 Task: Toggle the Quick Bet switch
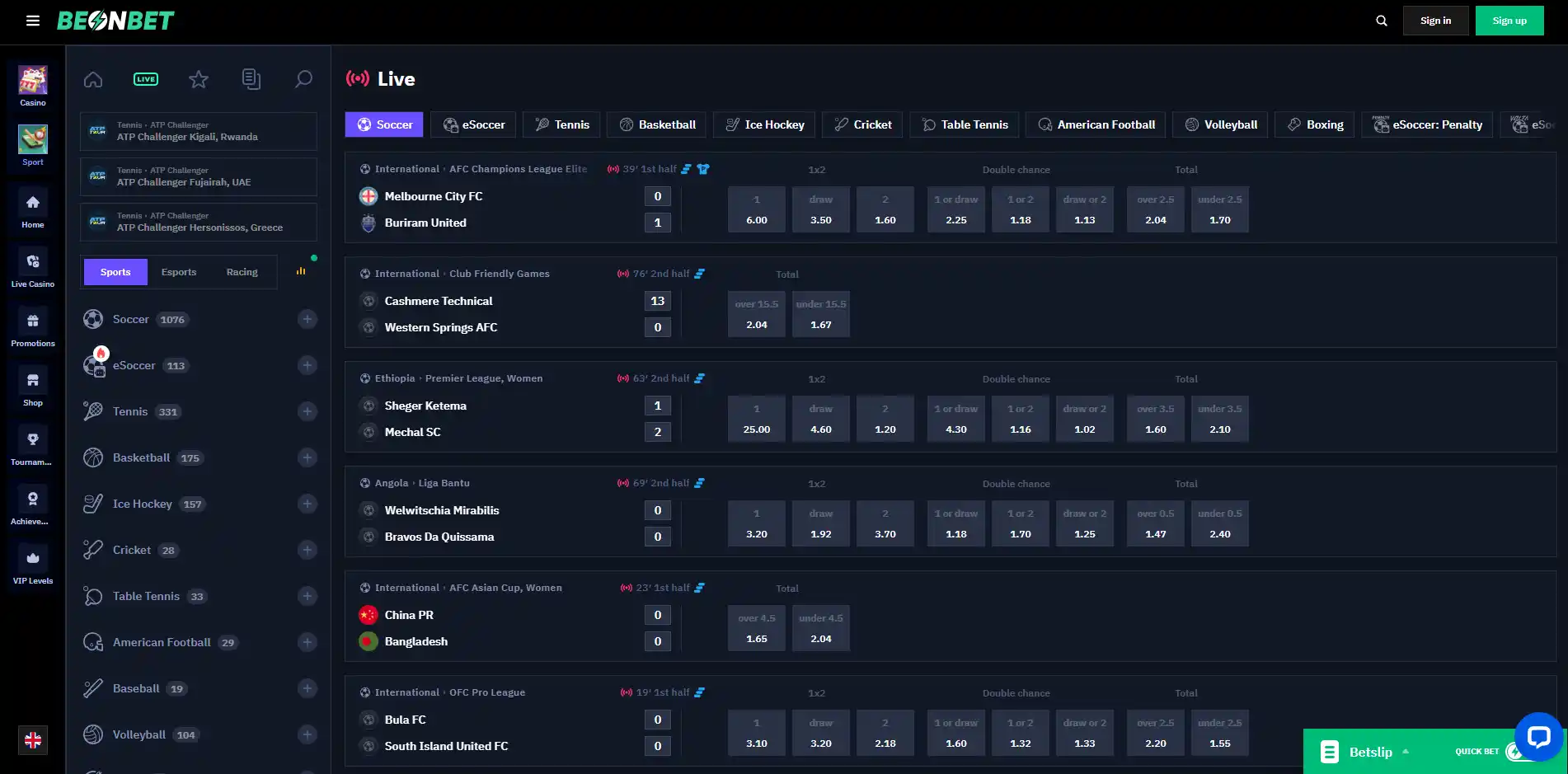[x=1516, y=752]
